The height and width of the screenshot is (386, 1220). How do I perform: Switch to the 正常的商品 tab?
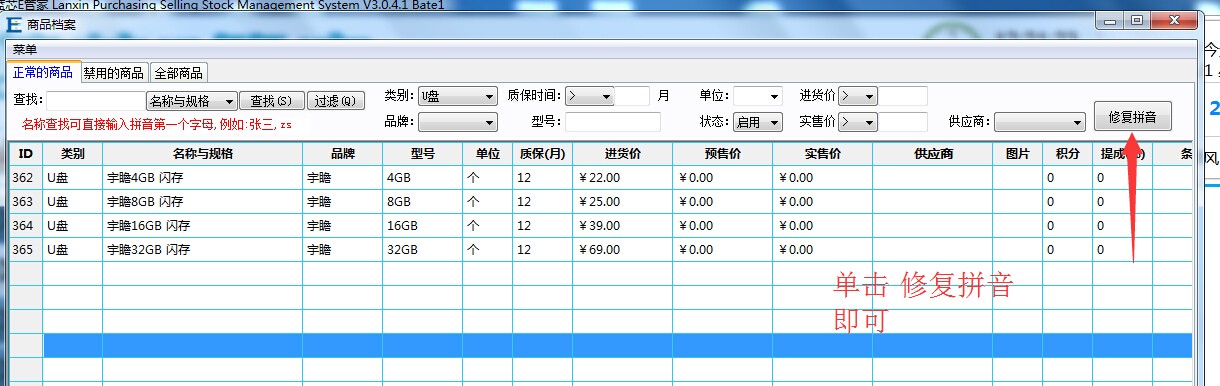(x=43, y=72)
